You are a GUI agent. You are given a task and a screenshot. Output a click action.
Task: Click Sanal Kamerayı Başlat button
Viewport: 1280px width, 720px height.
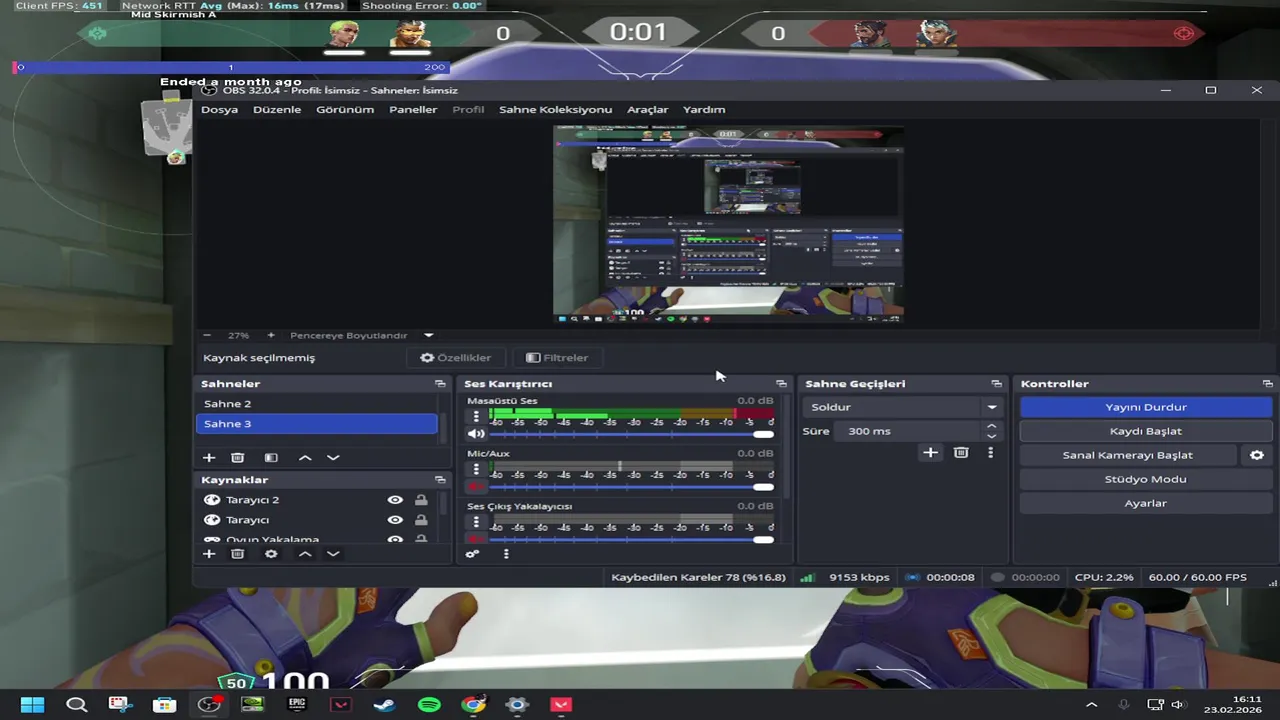coord(1128,455)
